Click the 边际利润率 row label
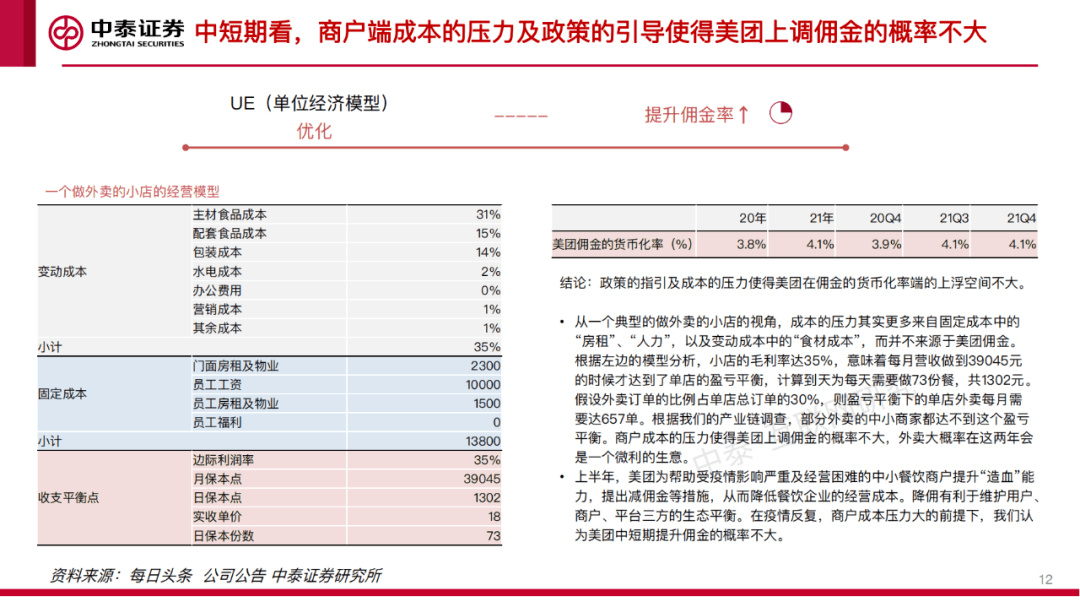 223,460
